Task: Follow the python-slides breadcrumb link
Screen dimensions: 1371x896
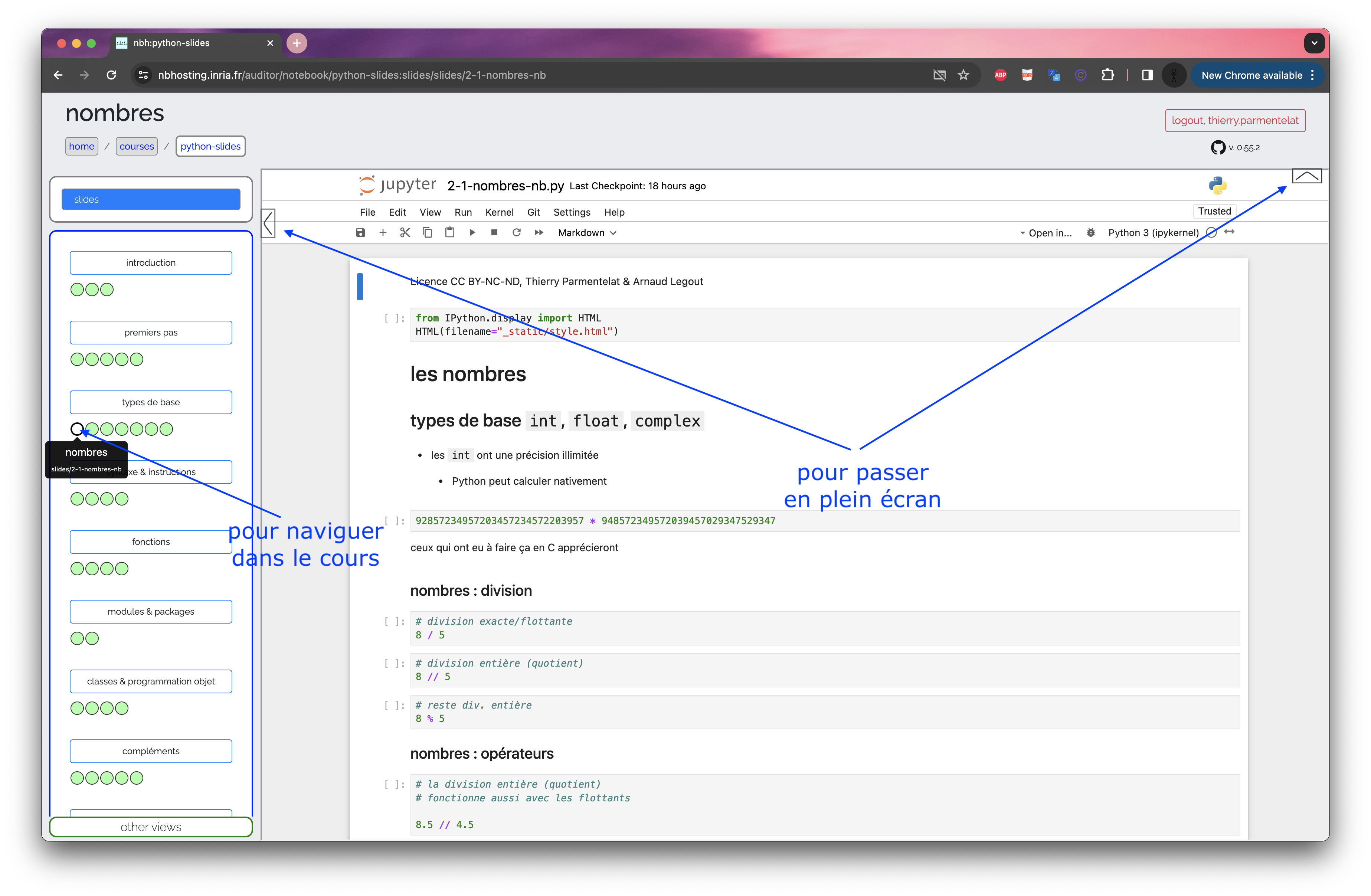Action: point(210,146)
